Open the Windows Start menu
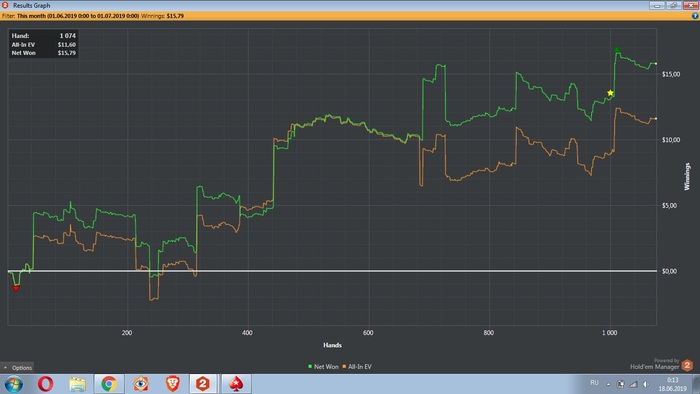 (x=13, y=384)
